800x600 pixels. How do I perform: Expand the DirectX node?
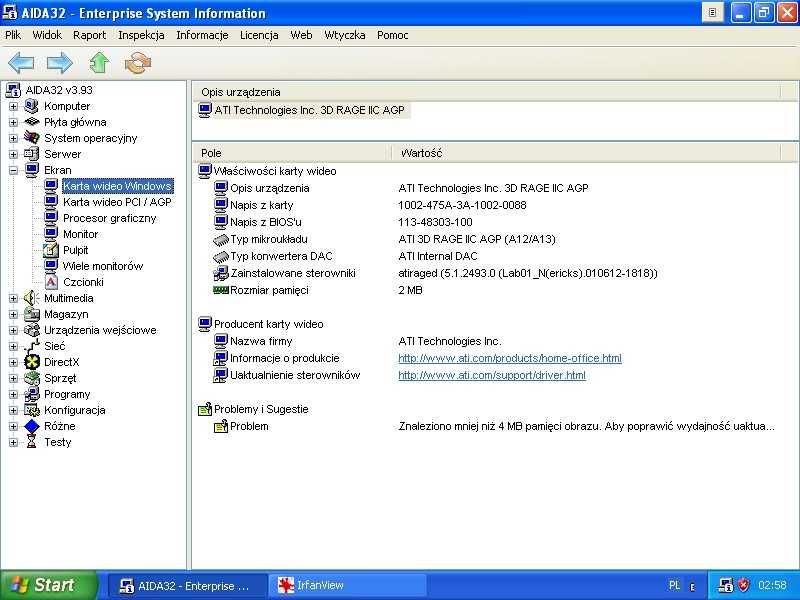click(x=13, y=362)
